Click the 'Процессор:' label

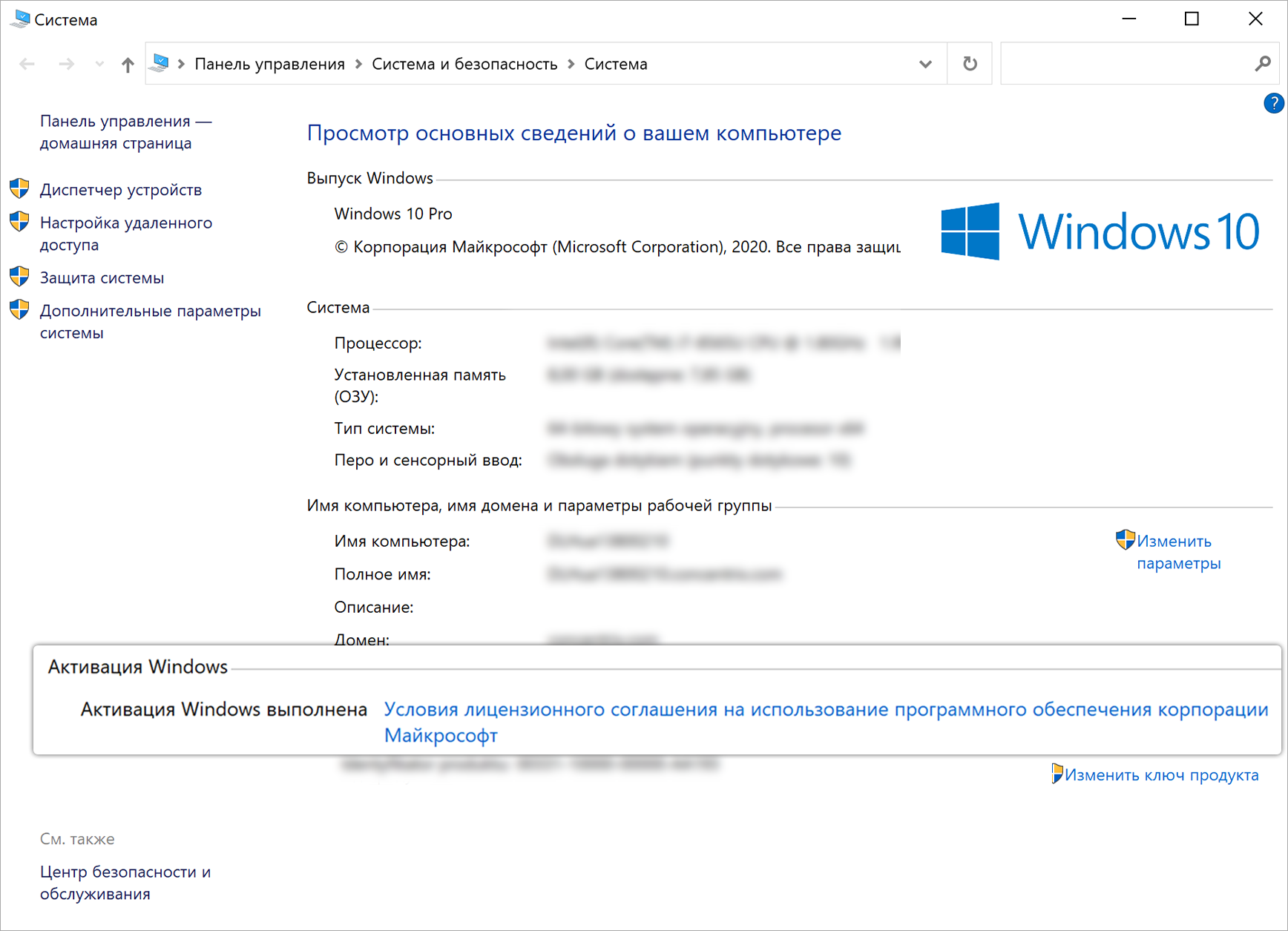click(x=378, y=343)
